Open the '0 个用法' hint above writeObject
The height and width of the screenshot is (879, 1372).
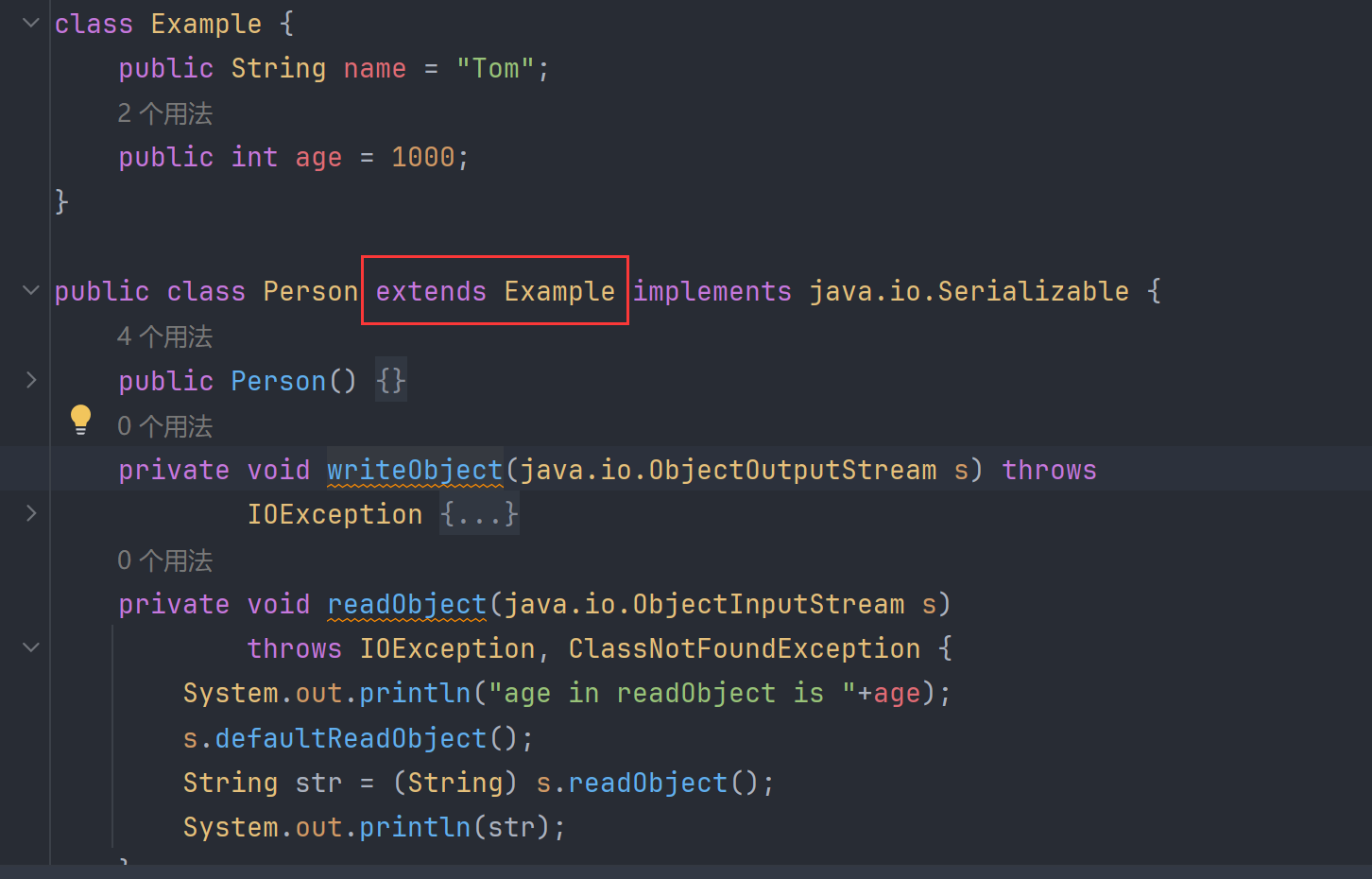(165, 426)
